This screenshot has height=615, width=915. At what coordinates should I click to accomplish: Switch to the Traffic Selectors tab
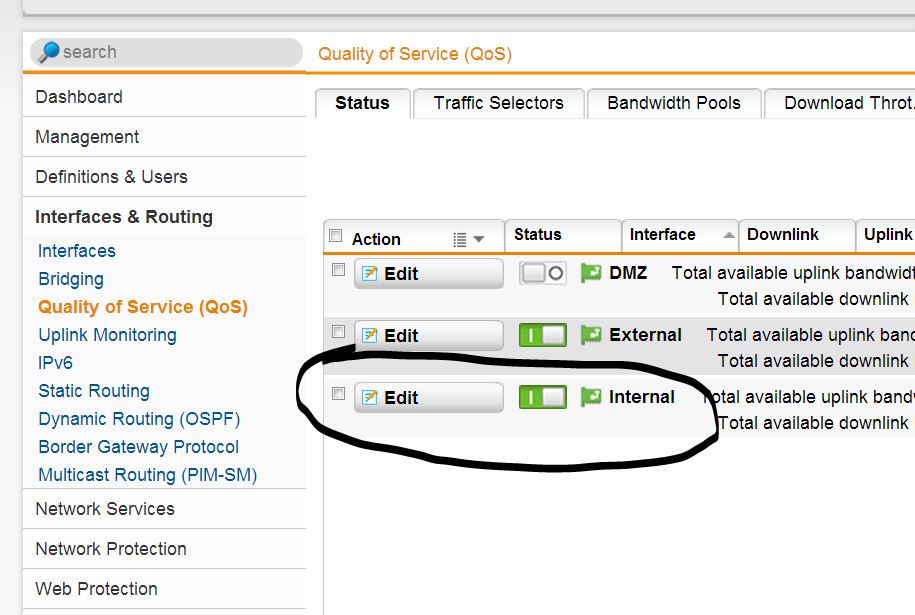click(x=498, y=103)
